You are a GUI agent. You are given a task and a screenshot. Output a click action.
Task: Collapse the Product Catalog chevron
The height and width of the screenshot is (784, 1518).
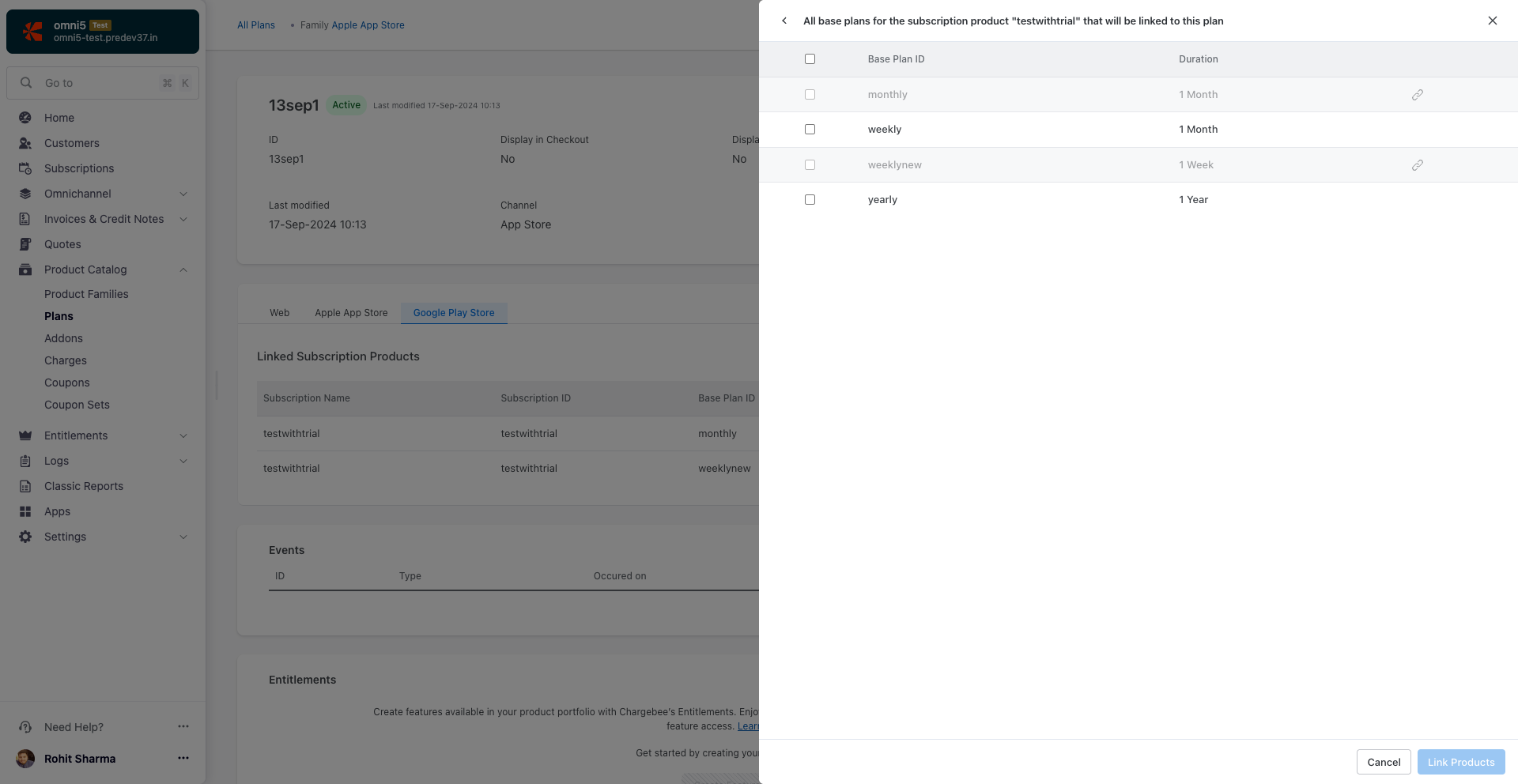(x=183, y=269)
